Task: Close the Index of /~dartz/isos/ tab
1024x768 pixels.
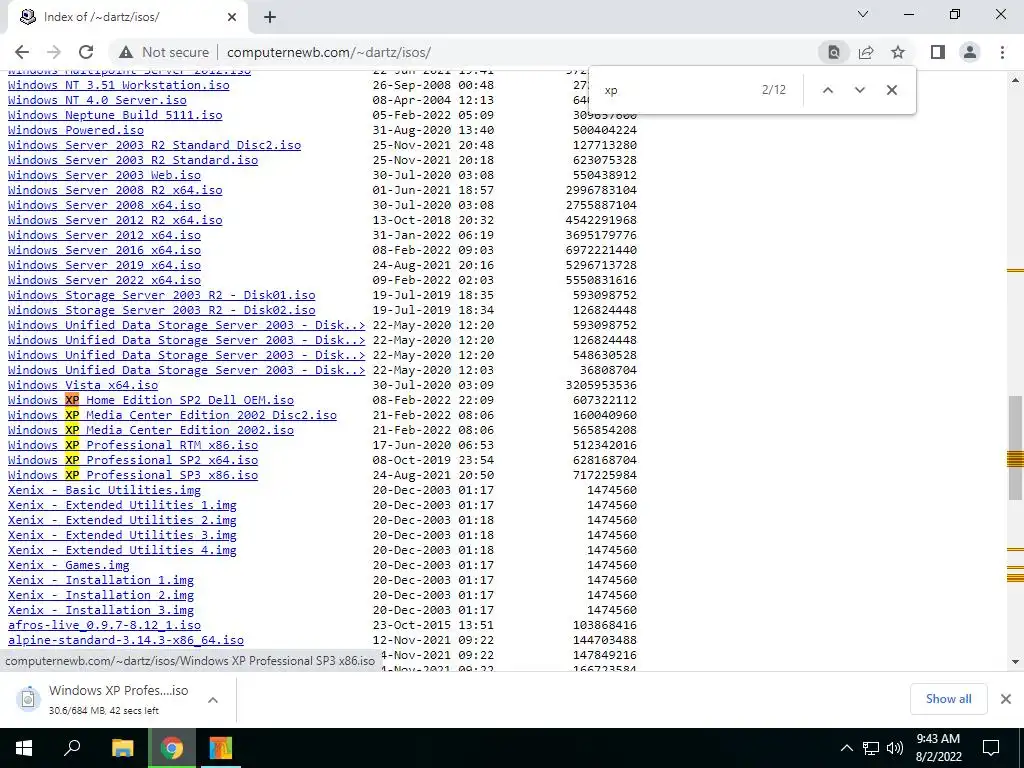Action: [x=232, y=17]
